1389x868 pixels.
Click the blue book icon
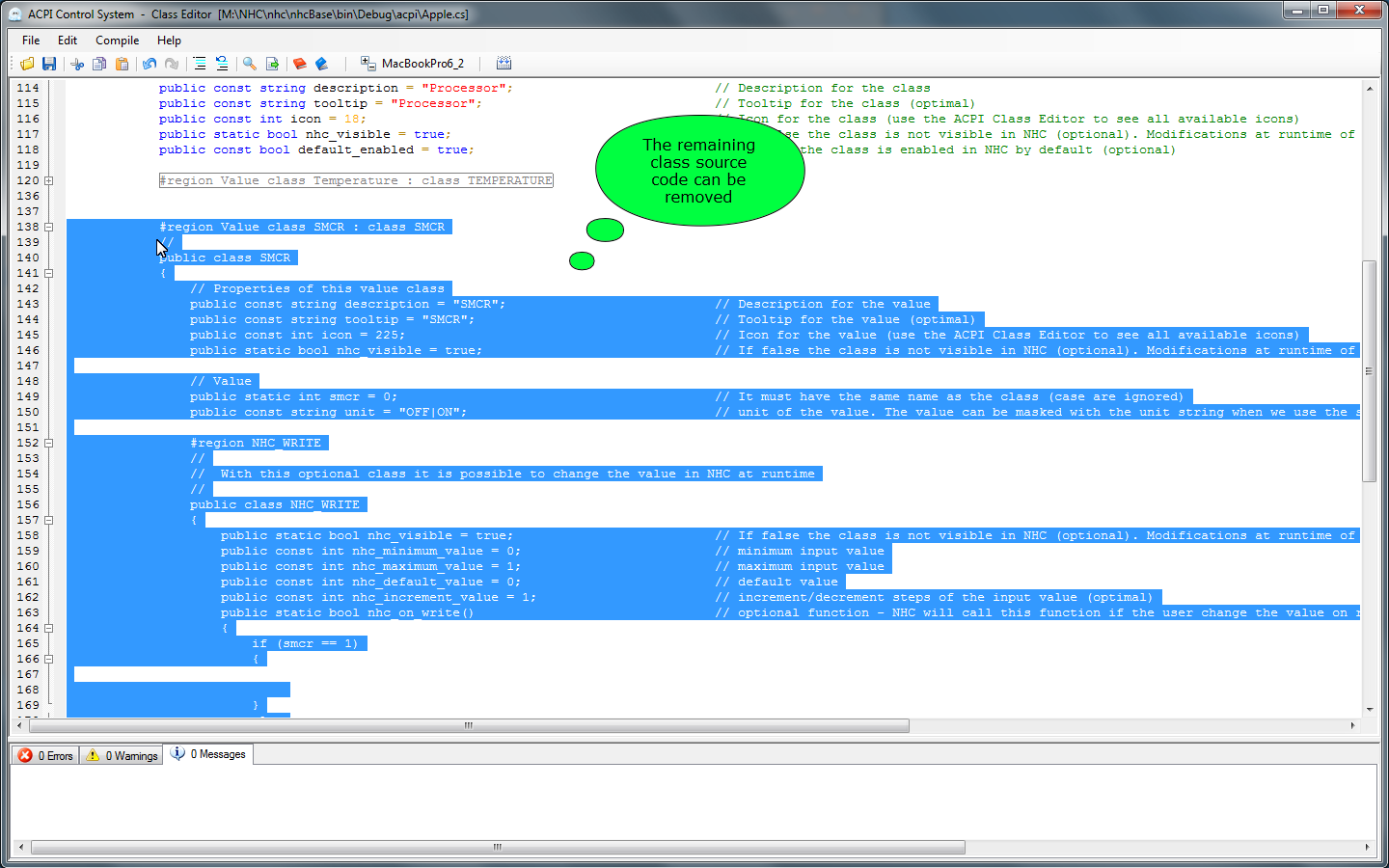(322, 64)
